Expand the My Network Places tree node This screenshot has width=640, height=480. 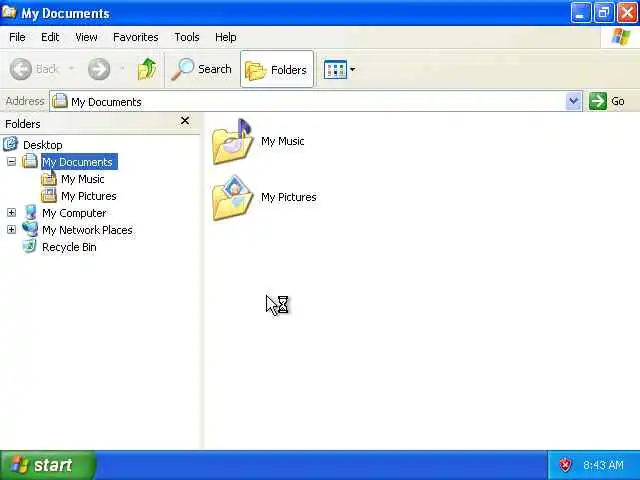[x=11, y=230]
